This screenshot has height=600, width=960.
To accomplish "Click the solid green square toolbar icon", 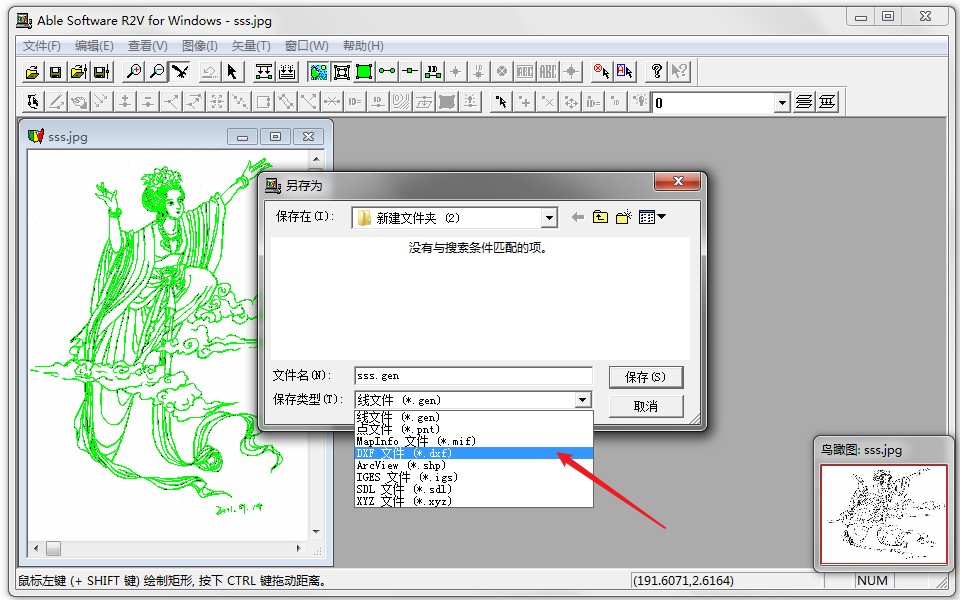I will 364,72.
